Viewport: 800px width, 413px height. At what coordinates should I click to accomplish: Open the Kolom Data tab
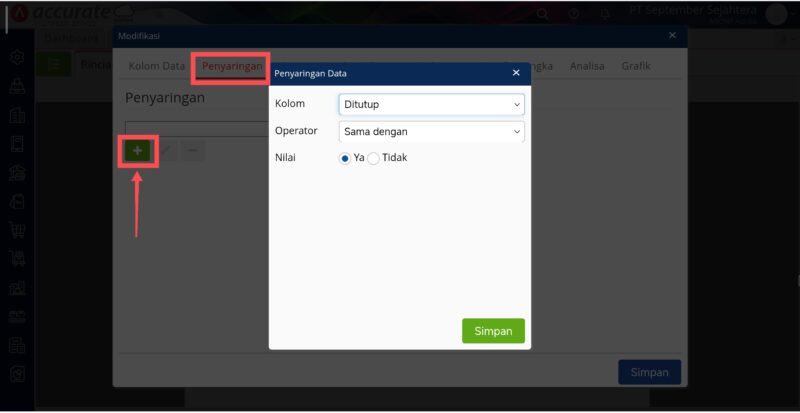pos(156,66)
